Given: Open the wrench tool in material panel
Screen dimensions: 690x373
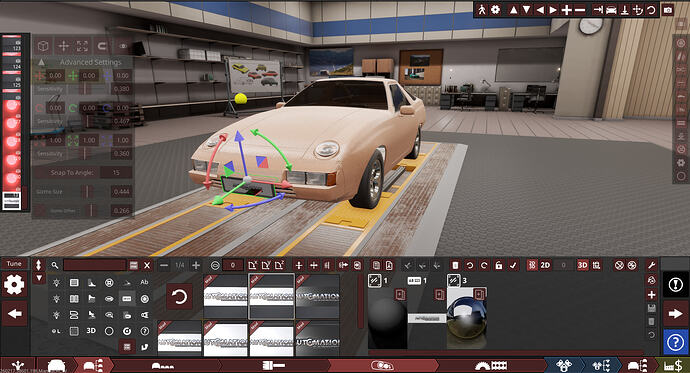Looking at the screenshot, I should tap(651, 265).
